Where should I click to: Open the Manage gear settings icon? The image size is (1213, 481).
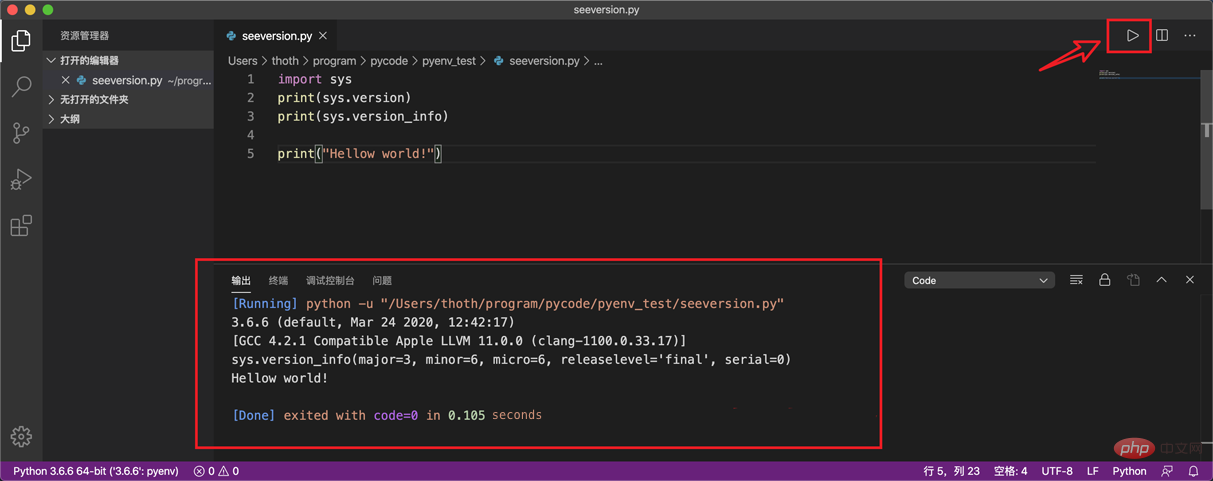point(21,436)
